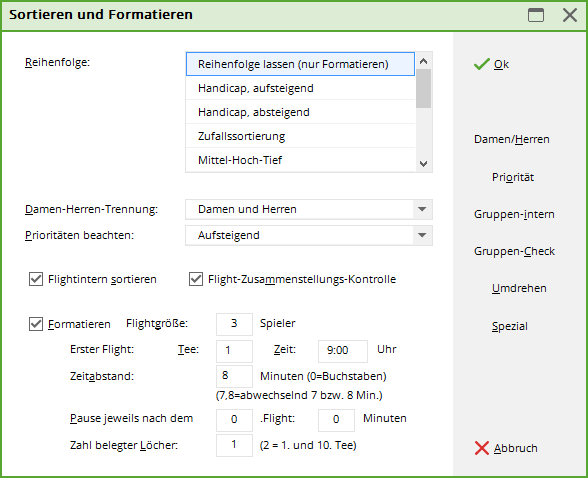Click the Flightgröße Spieler input field
Viewport: 588px width, 478px height.
click(x=234, y=324)
